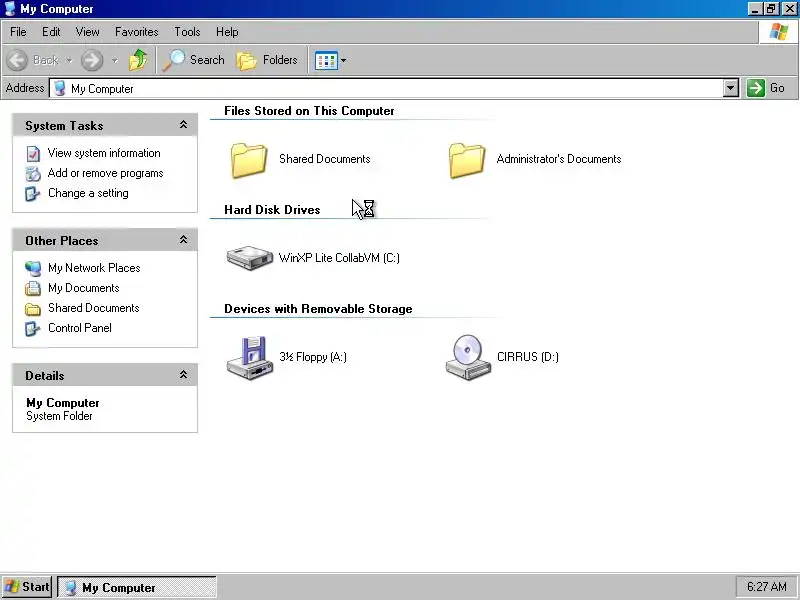Click Add or remove programs link text
The height and width of the screenshot is (600, 800).
pos(105,173)
